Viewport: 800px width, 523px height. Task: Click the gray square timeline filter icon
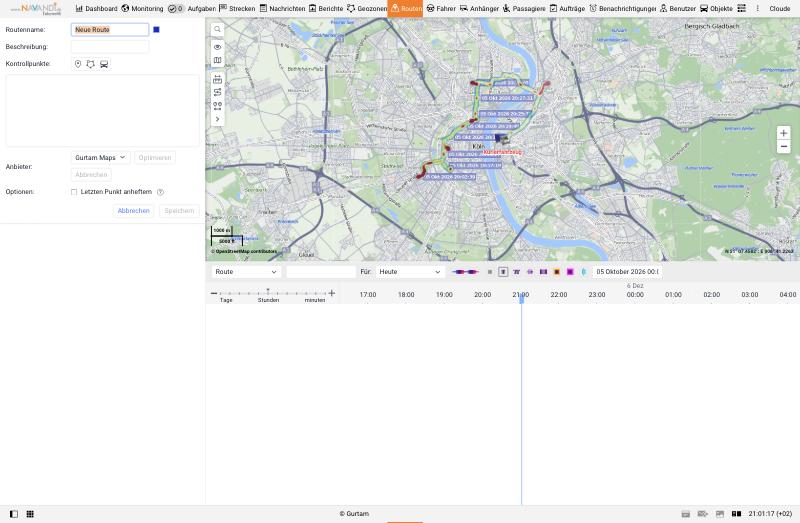coord(490,272)
